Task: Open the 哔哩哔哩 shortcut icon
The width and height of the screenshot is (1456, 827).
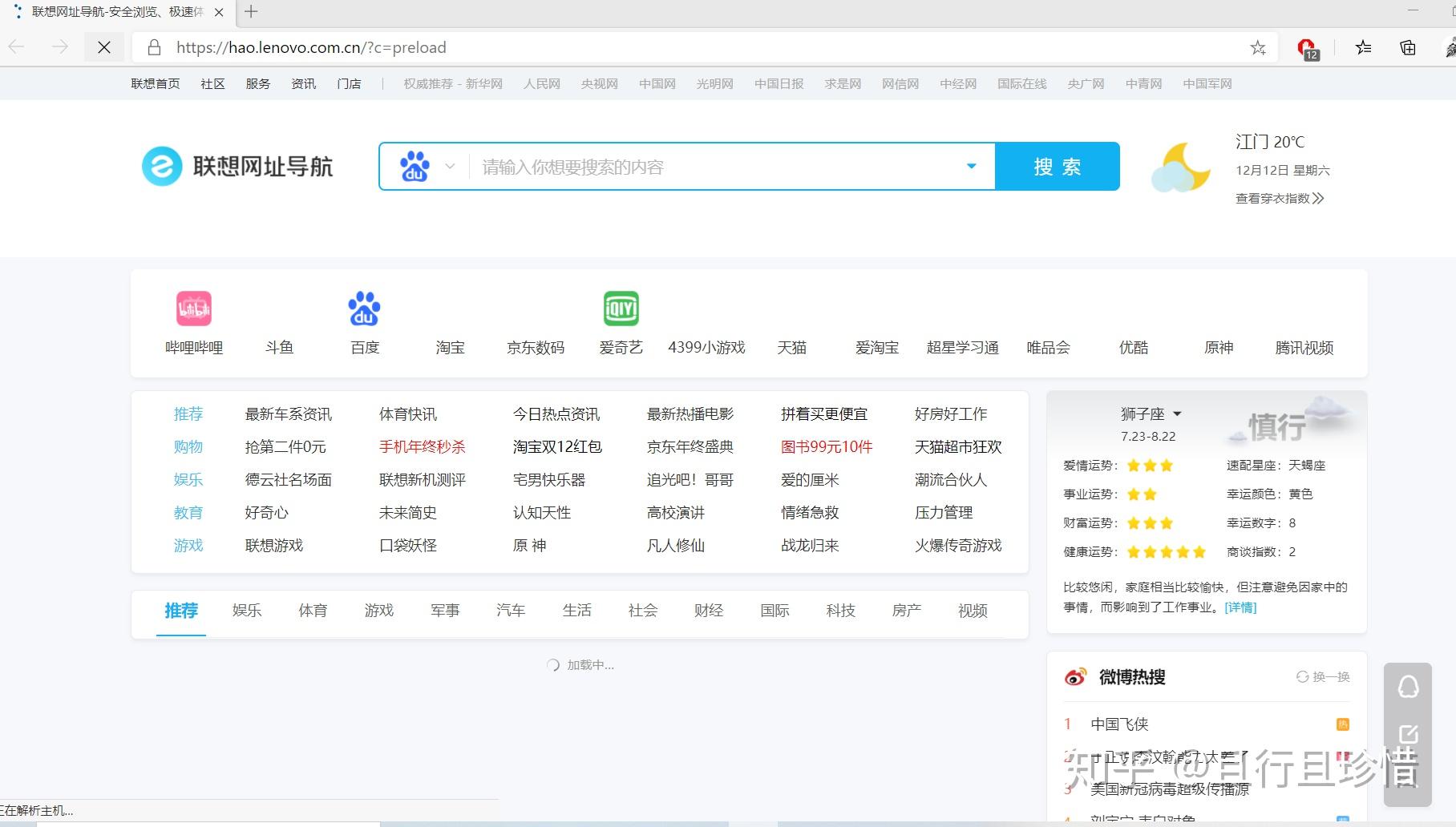Action: (194, 309)
